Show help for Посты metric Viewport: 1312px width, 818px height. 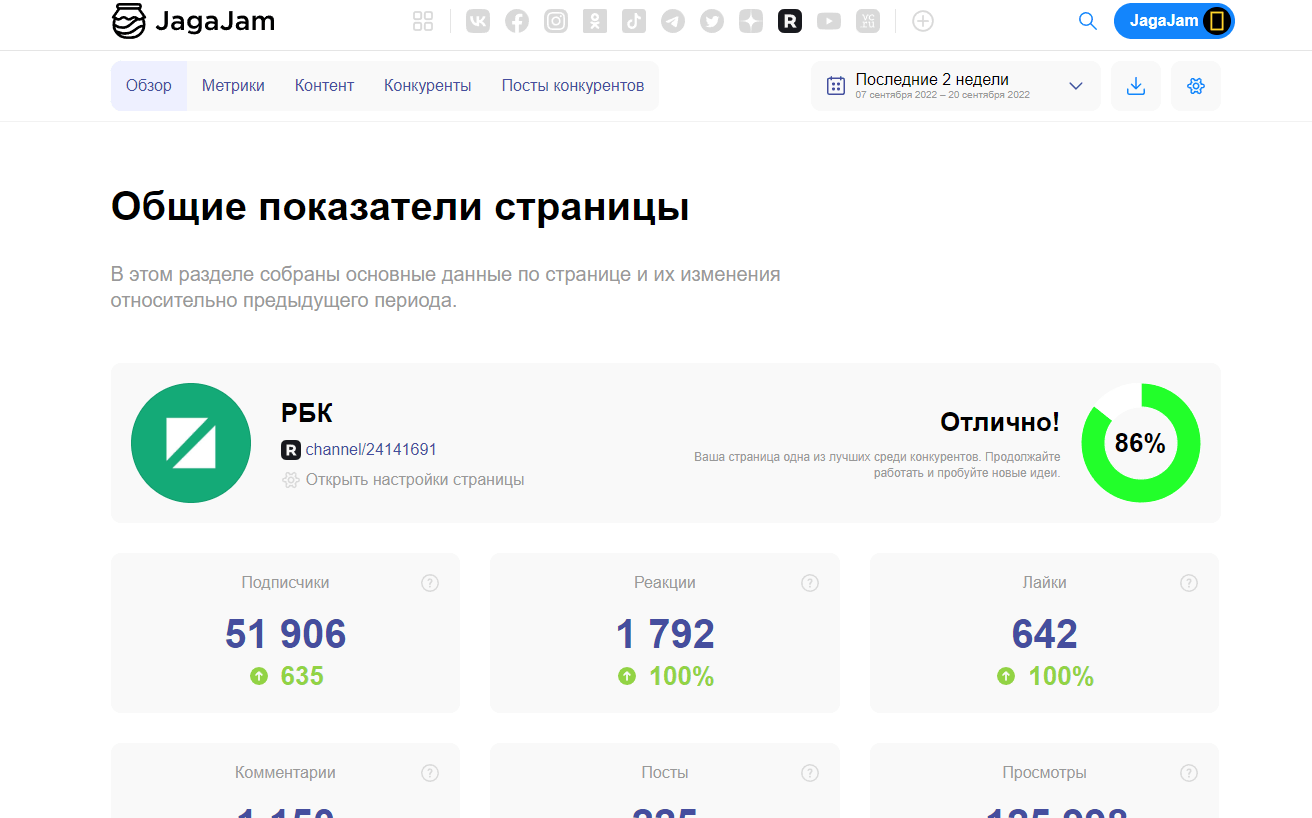click(x=810, y=773)
